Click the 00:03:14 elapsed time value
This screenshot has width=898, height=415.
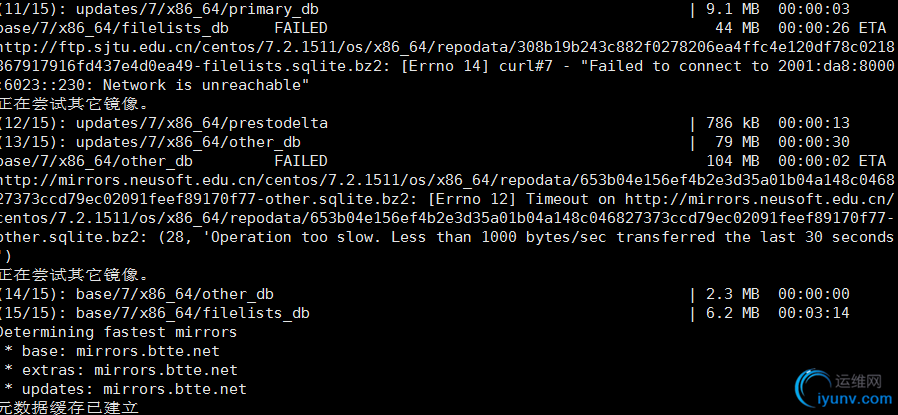(x=814, y=313)
